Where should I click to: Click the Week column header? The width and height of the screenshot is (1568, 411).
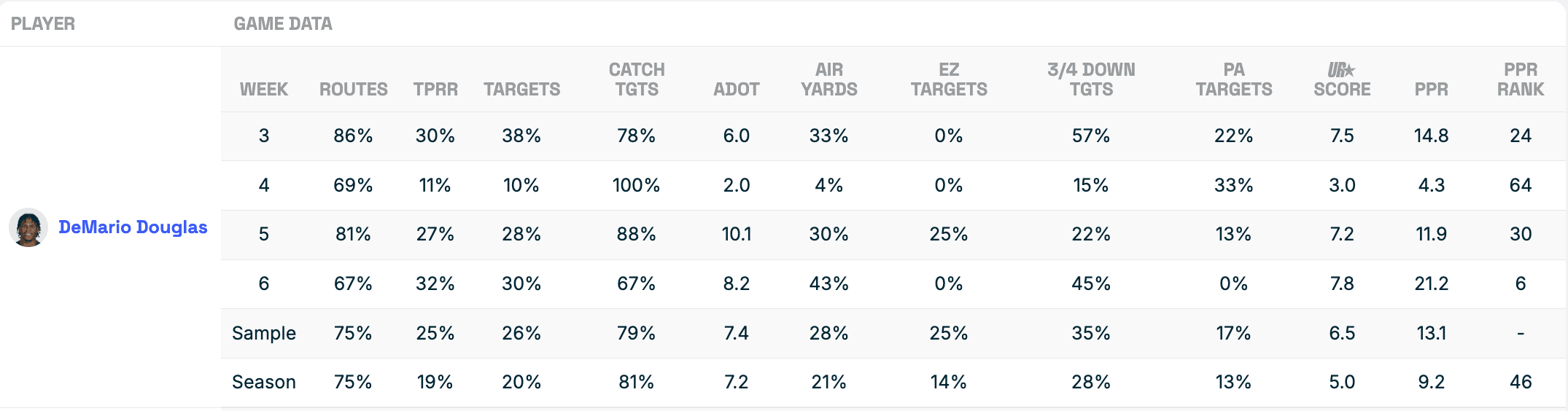(x=263, y=90)
